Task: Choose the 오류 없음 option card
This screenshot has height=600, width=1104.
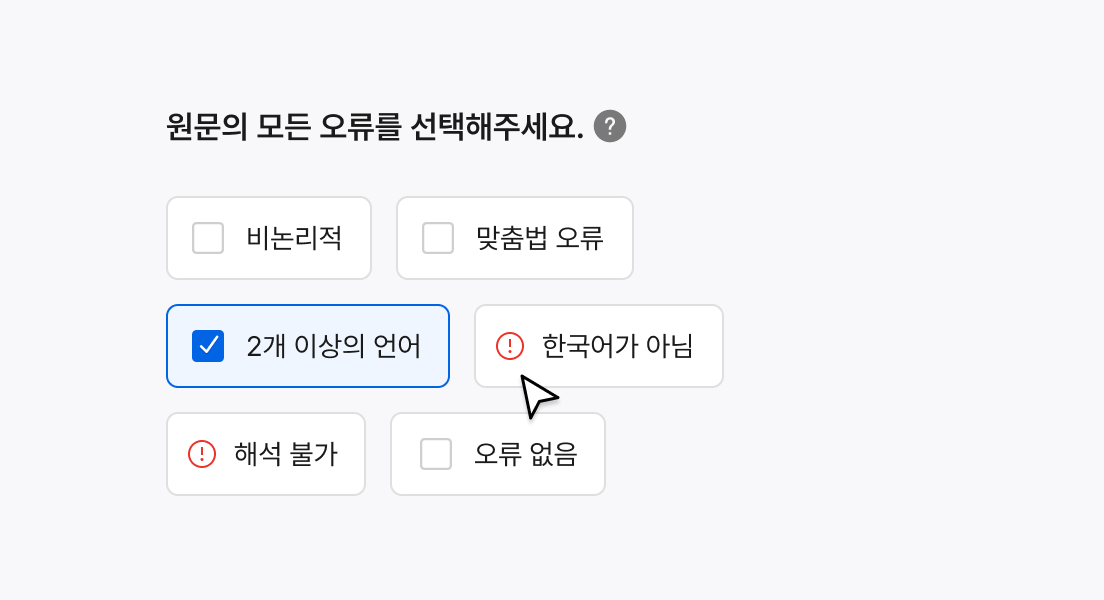Action: pos(498,454)
